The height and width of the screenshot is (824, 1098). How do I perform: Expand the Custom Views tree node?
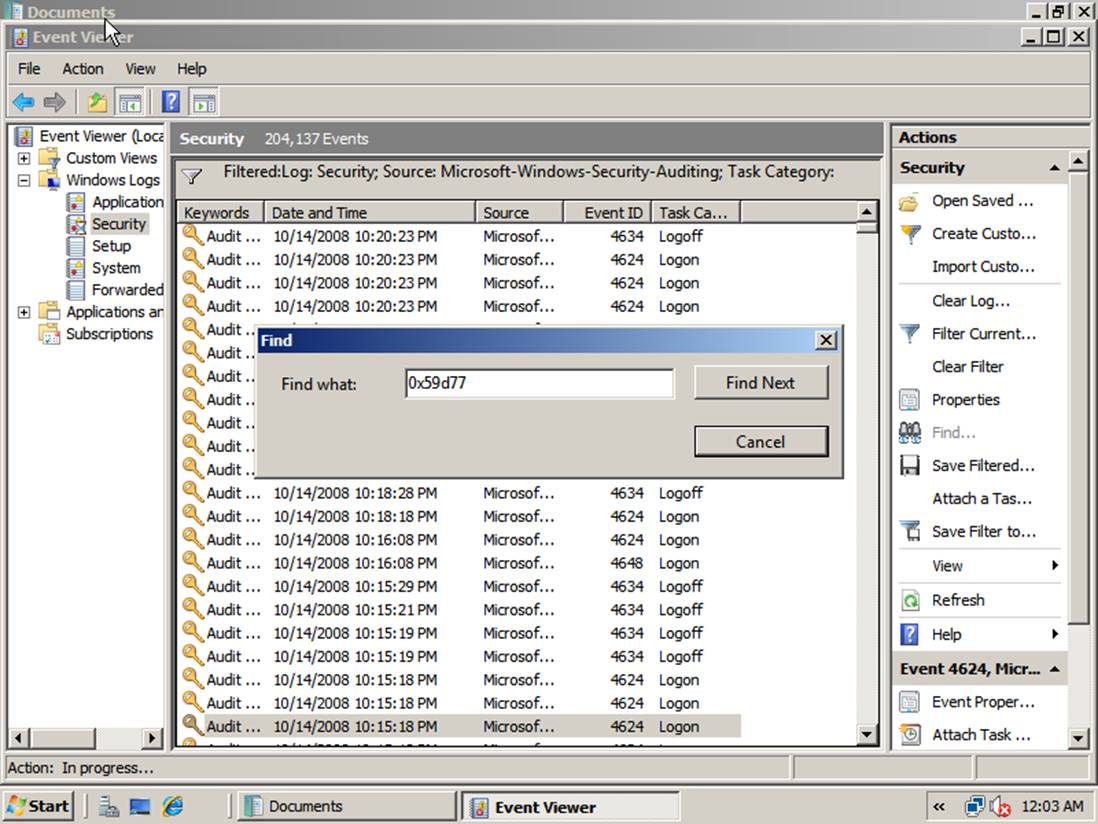click(x=24, y=158)
